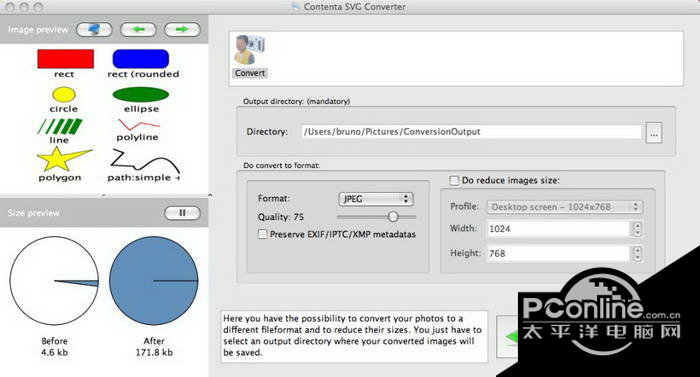The height and width of the screenshot is (377, 700).
Task: Enable Do reduce images size checkbox
Action: pos(454,180)
